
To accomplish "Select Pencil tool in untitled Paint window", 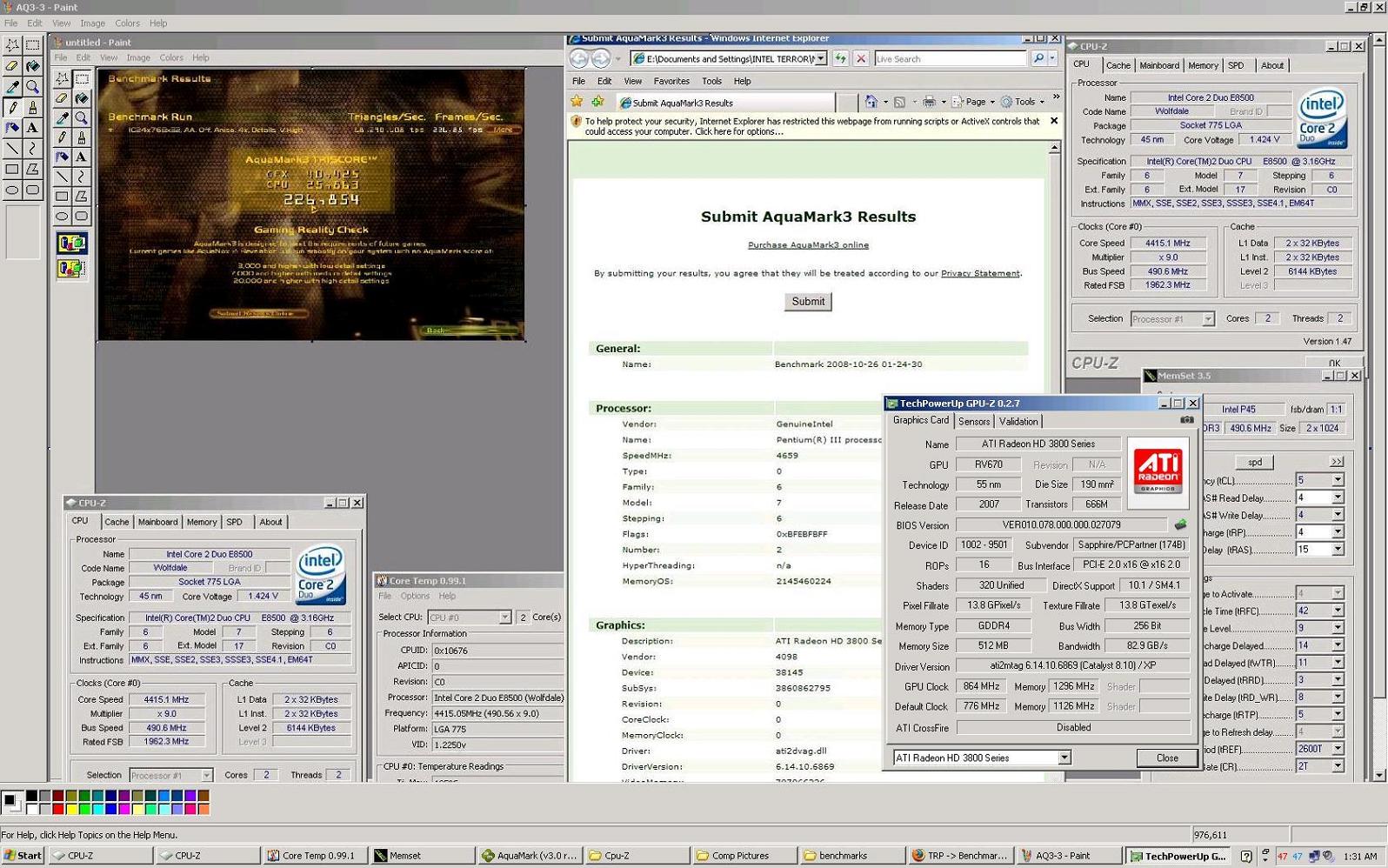I will coord(62,137).
